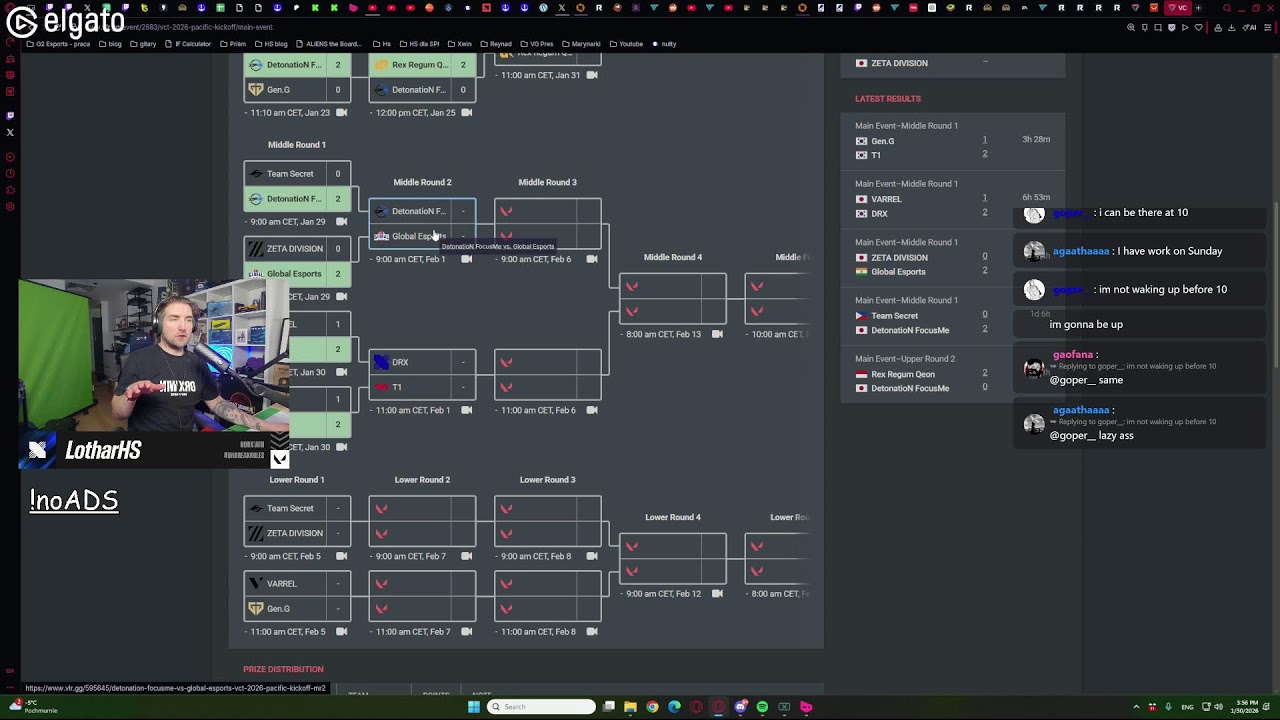Screen dimensions: 1280x720
Task: Open the 'HS dla SPI' bookmark folder
Action: (x=418, y=44)
